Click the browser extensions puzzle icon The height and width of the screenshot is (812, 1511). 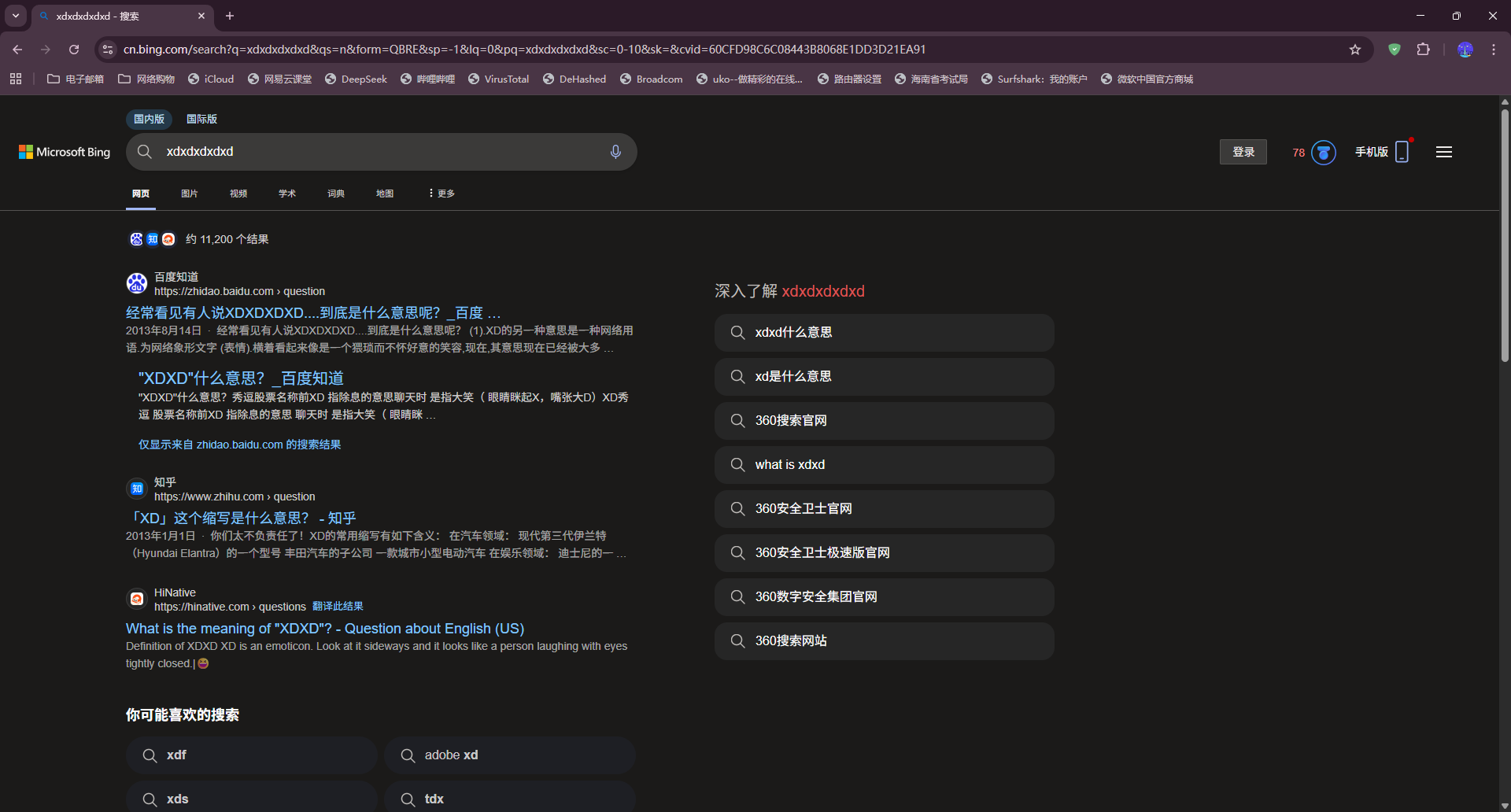pyautogui.click(x=1424, y=49)
